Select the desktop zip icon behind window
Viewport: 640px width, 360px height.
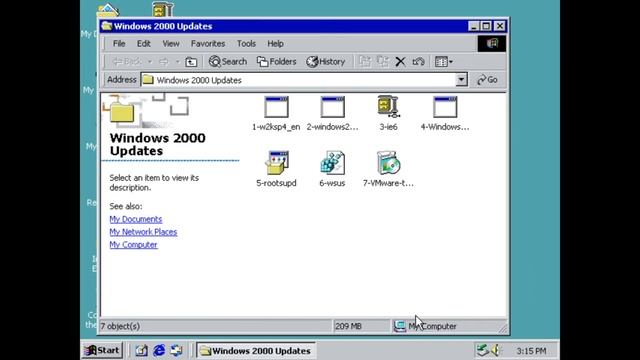pyautogui.click(x=162, y=10)
